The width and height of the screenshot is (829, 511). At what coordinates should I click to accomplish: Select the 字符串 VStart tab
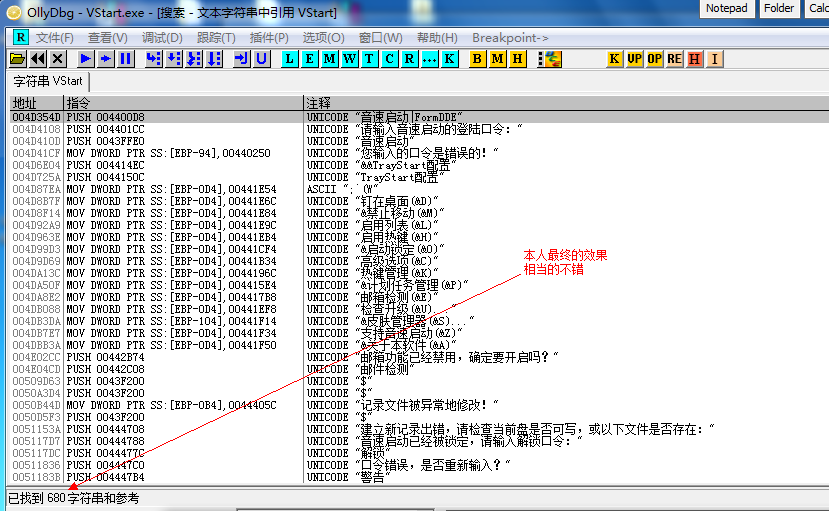[x=48, y=81]
